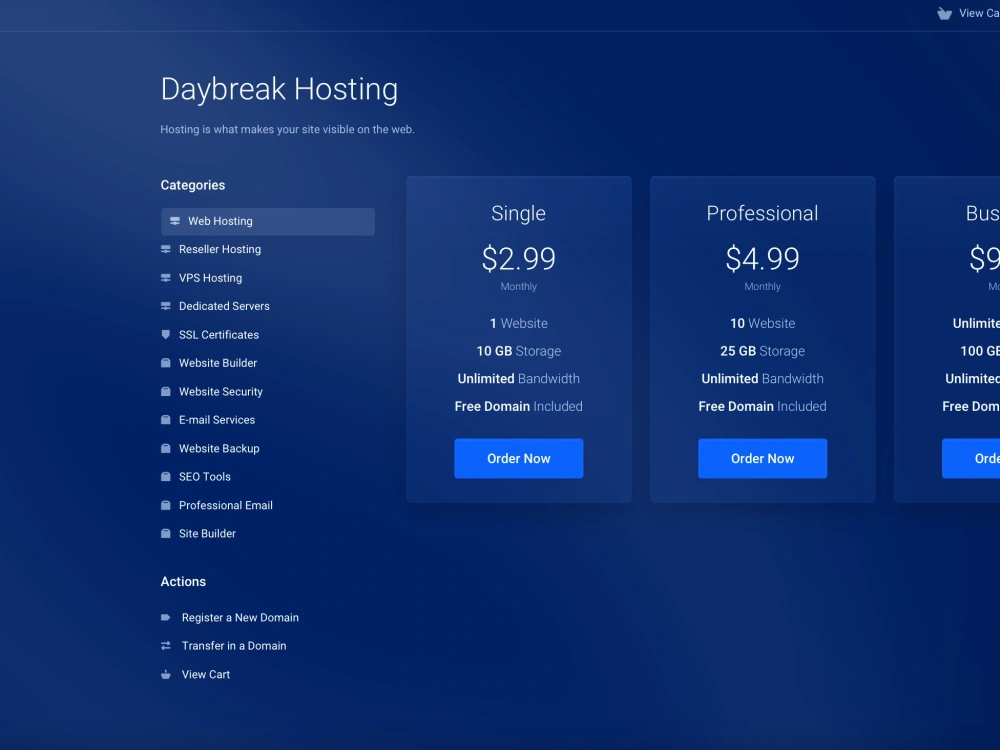Open SEO Tools category
The image size is (1000, 750).
point(205,476)
